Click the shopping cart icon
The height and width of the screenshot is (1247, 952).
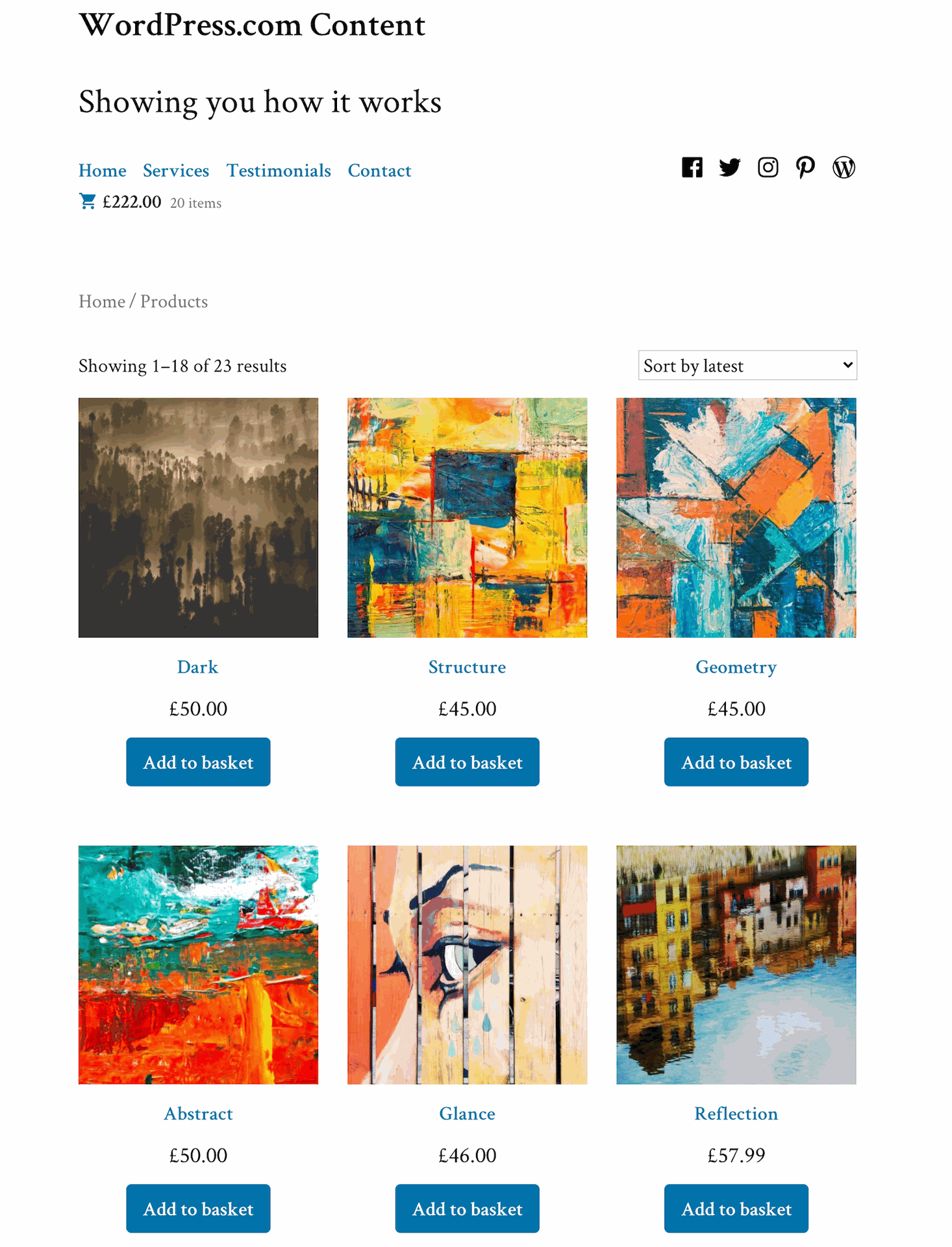[87, 201]
